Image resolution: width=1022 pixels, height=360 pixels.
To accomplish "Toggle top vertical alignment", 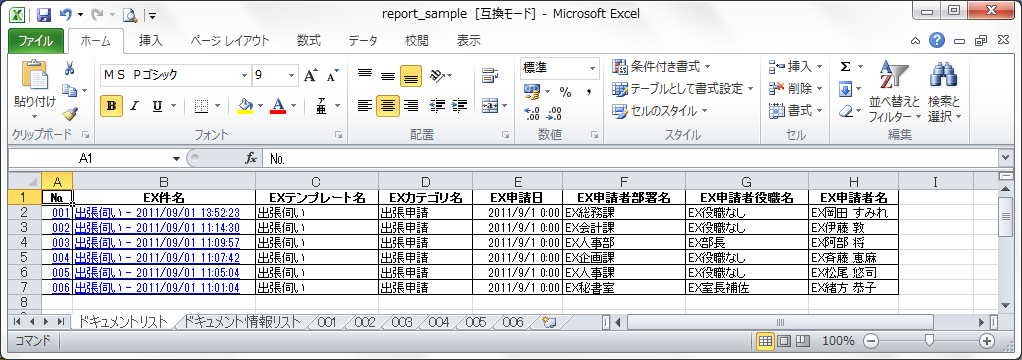I will [x=366, y=75].
